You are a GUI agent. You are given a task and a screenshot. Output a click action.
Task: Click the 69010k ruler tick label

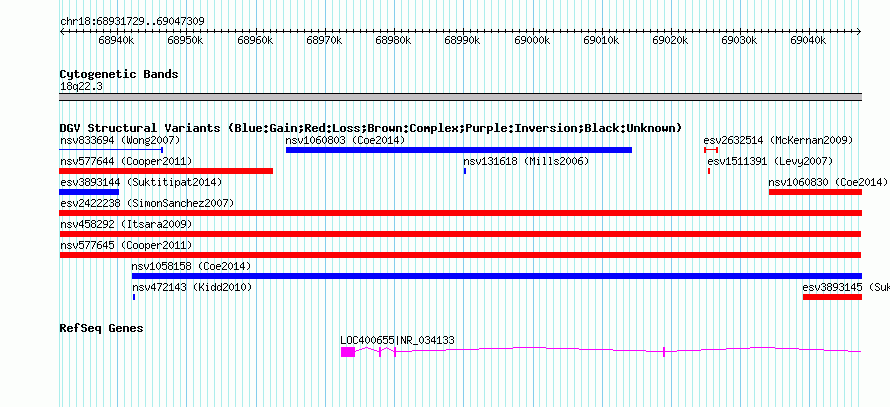click(x=602, y=40)
